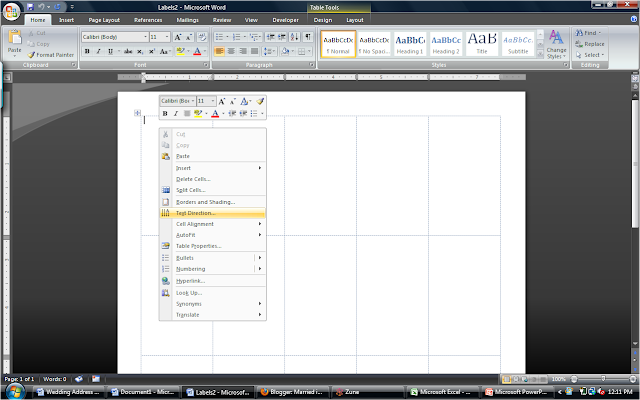The width and height of the screenshot is (640, 400).
Task: Open the bullets list dropdown in ribbon
Action: pos(227,37)
